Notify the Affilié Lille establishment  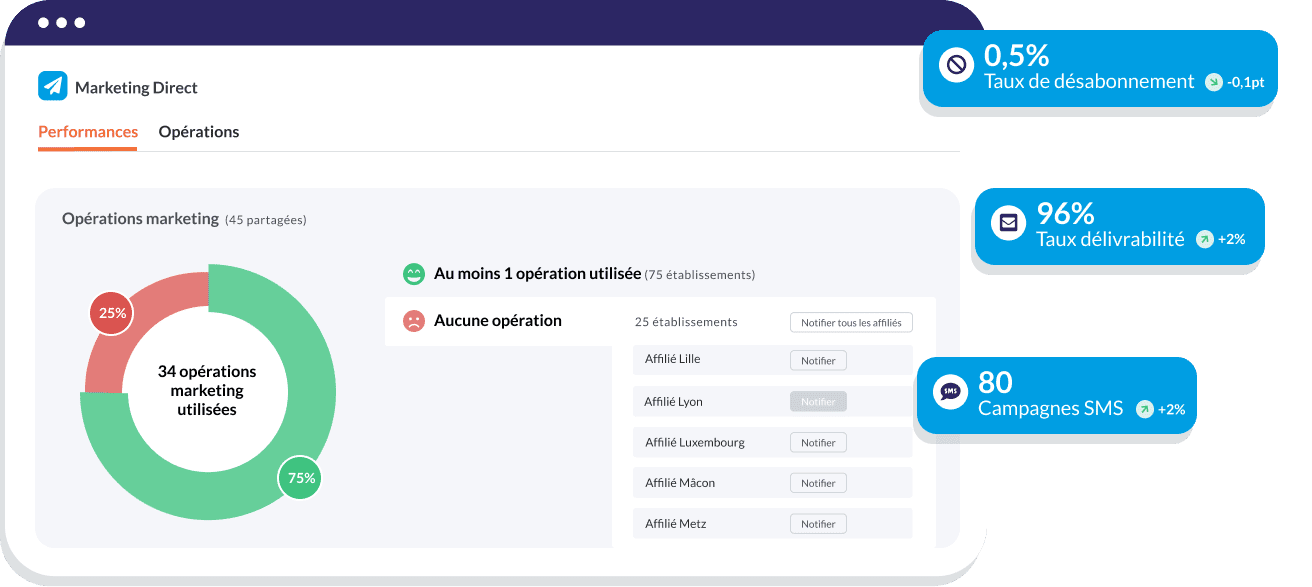(818, 360)
